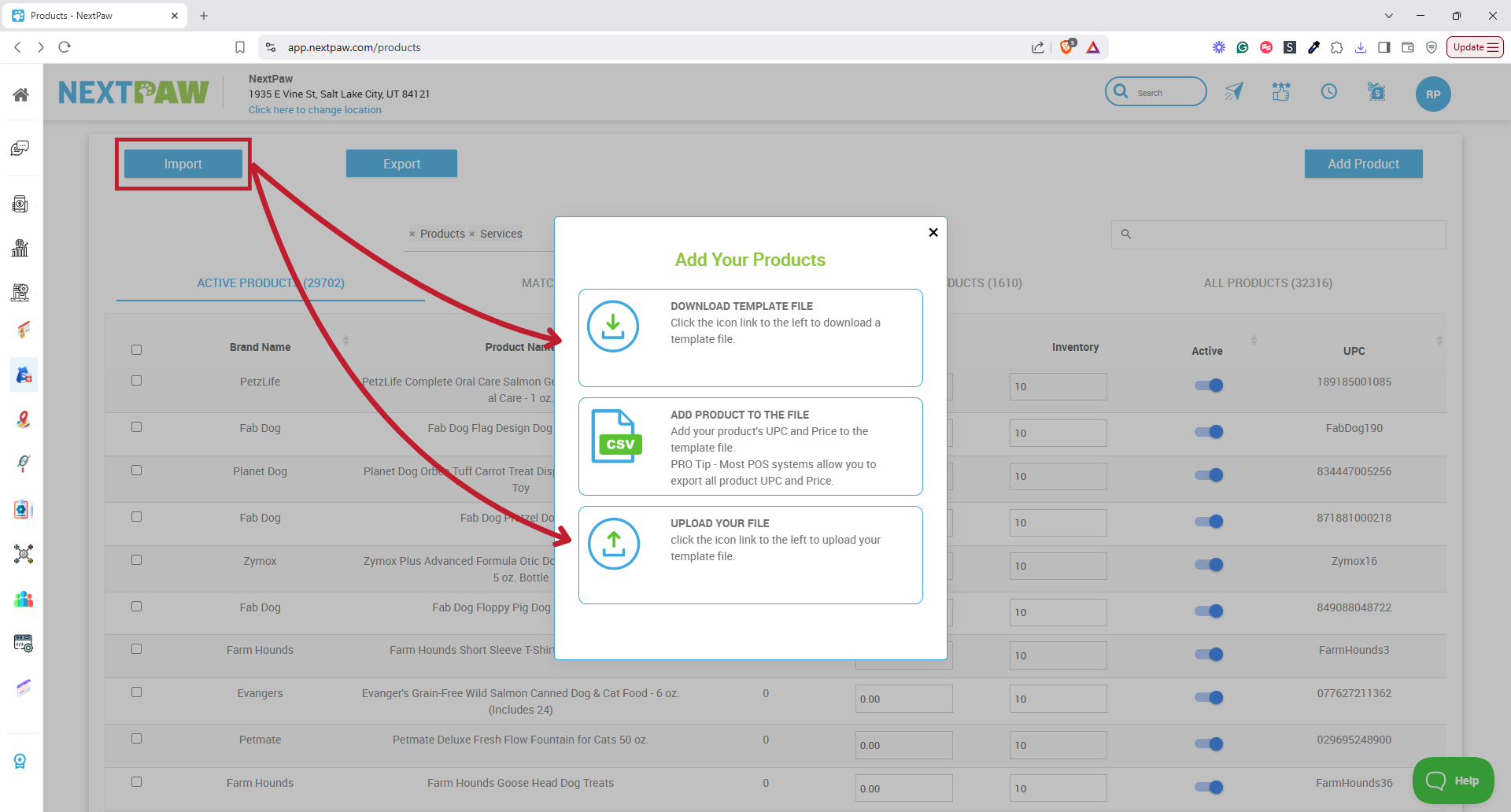Image resolution: width=1511 pixels, height=812 pixels.
Task: Open the clipboard gear sidebar icon
Action: pos(23,508)
